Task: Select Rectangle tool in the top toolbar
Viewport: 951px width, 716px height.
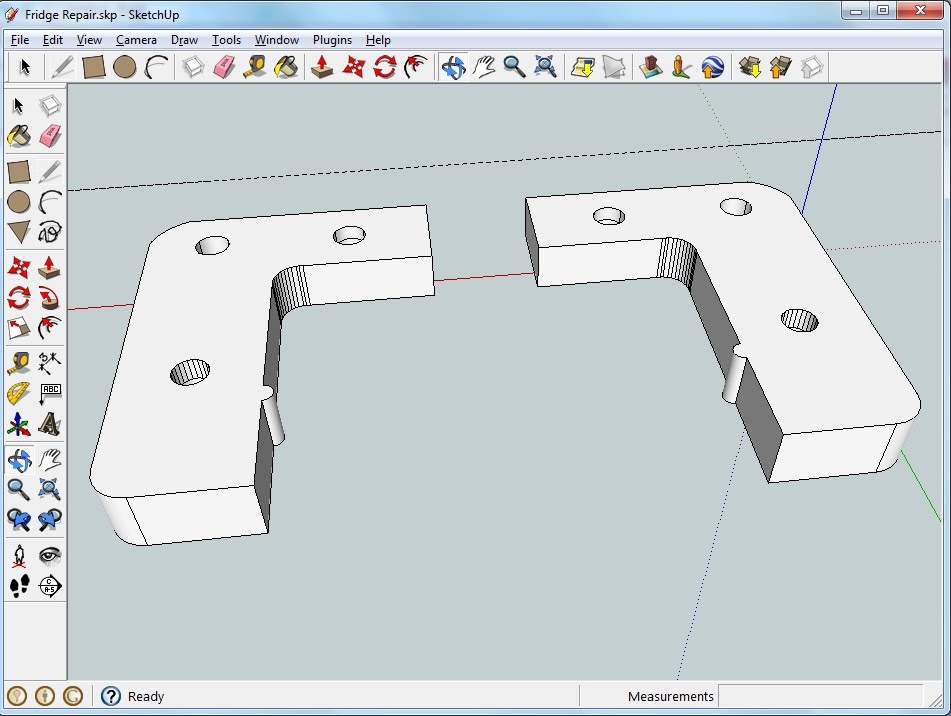Action: (x=94, y=67)
